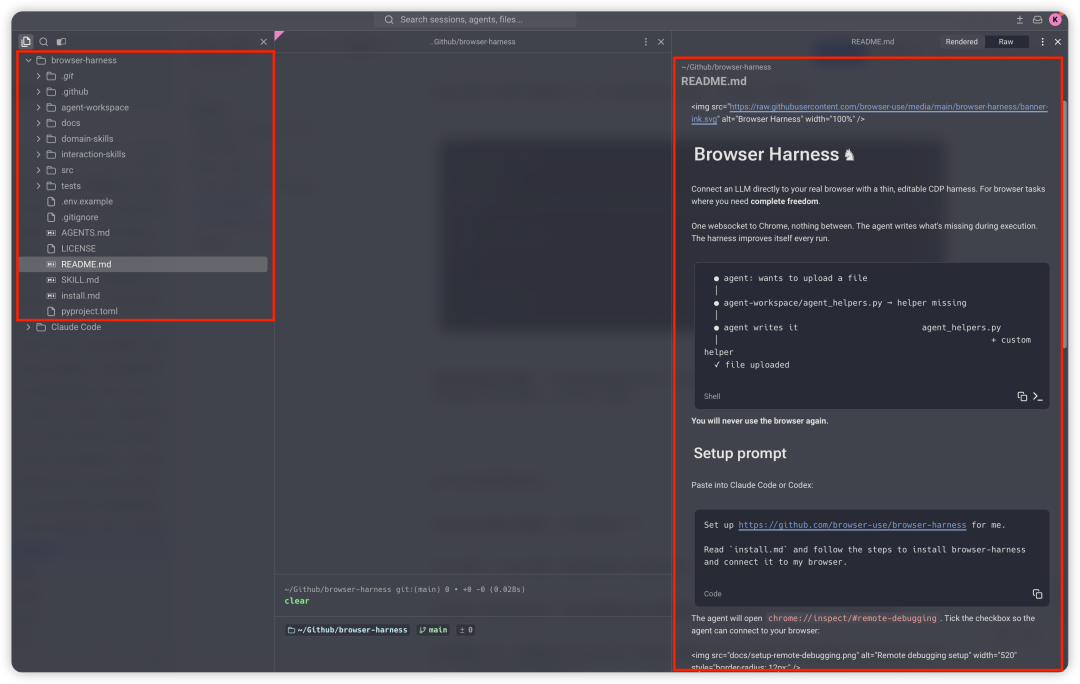Click the 'clear' command in terminal

point(297,601)
